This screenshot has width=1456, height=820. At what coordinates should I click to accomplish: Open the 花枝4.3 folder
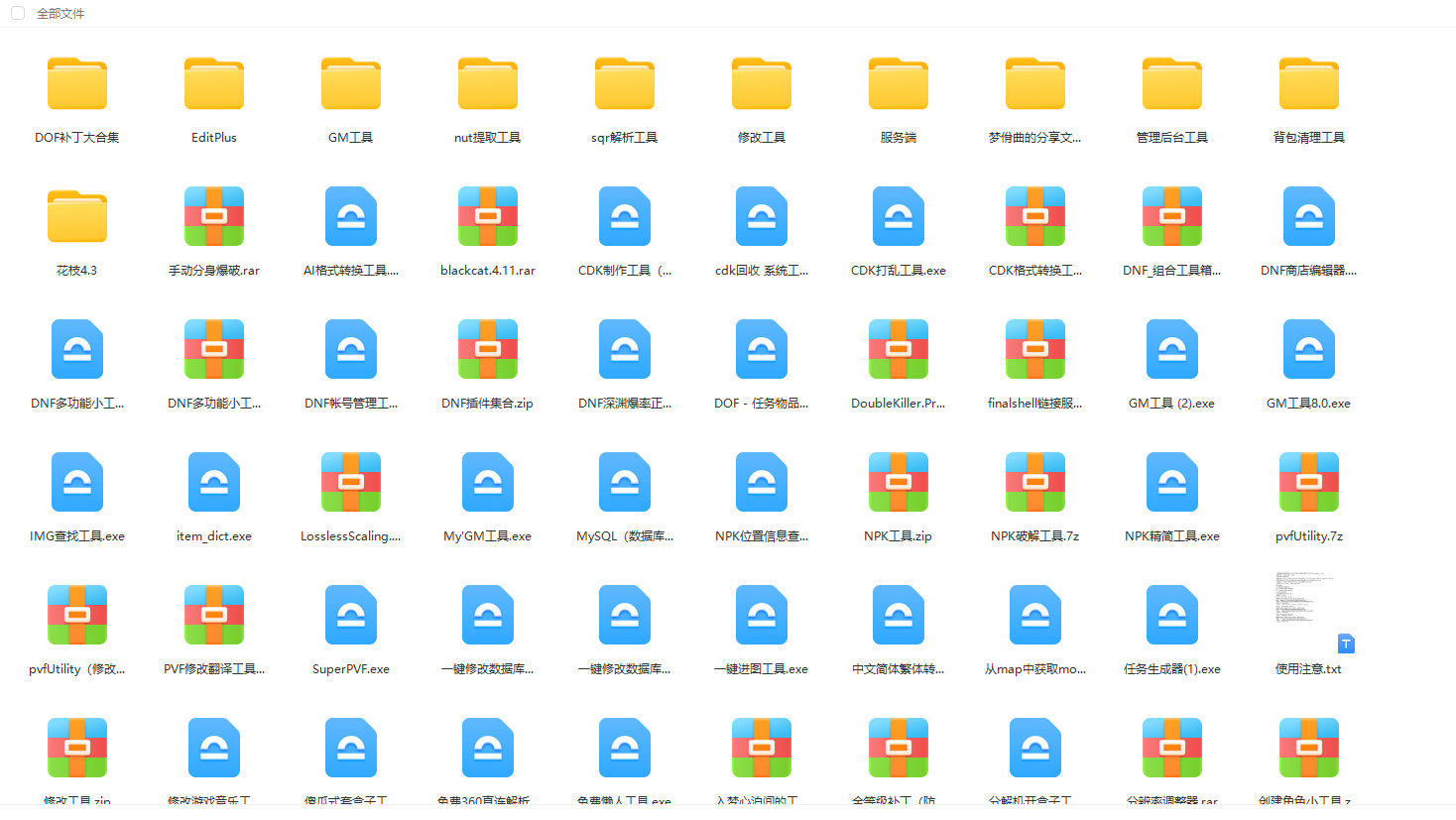[x=77, y=217]
